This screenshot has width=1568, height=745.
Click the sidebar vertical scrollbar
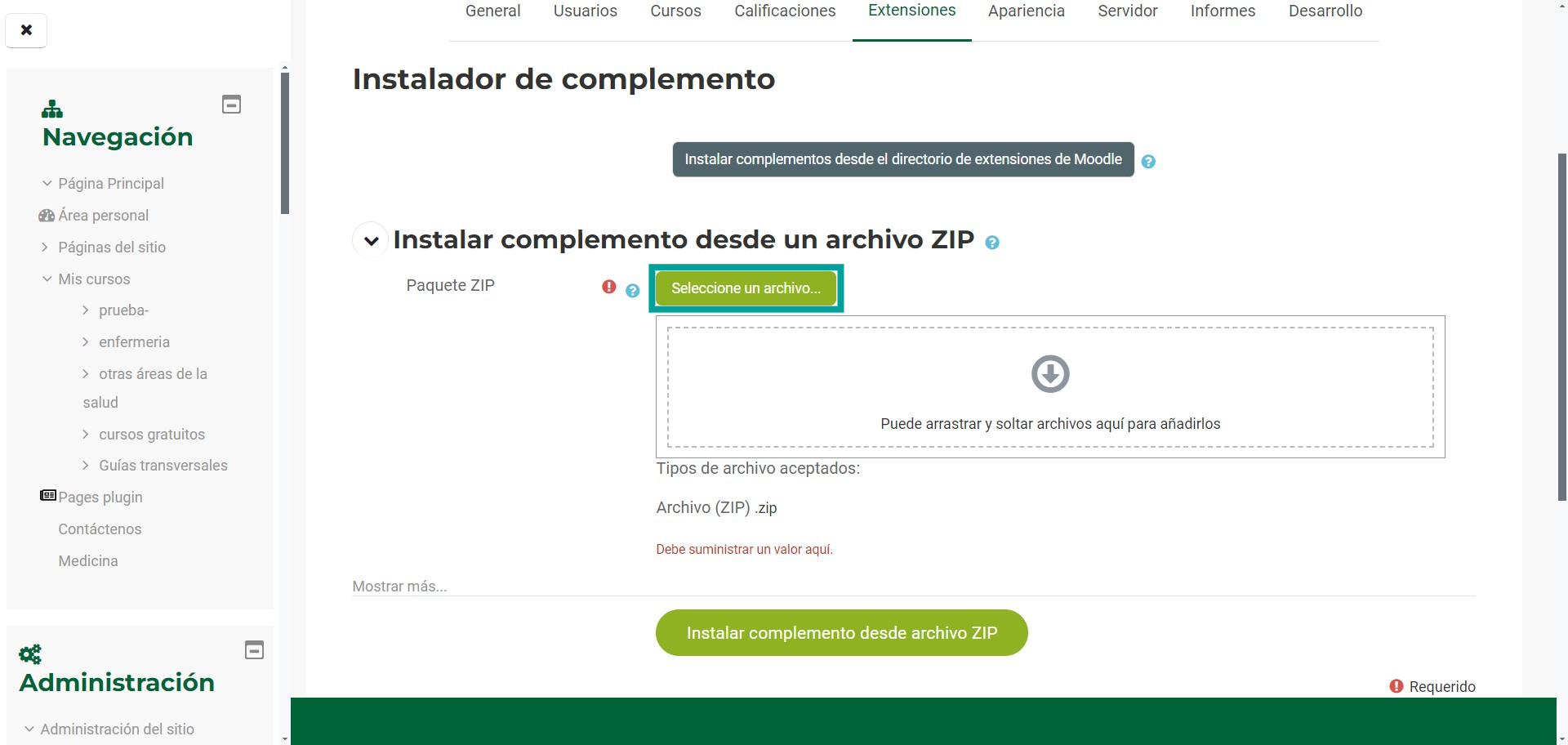284,143
